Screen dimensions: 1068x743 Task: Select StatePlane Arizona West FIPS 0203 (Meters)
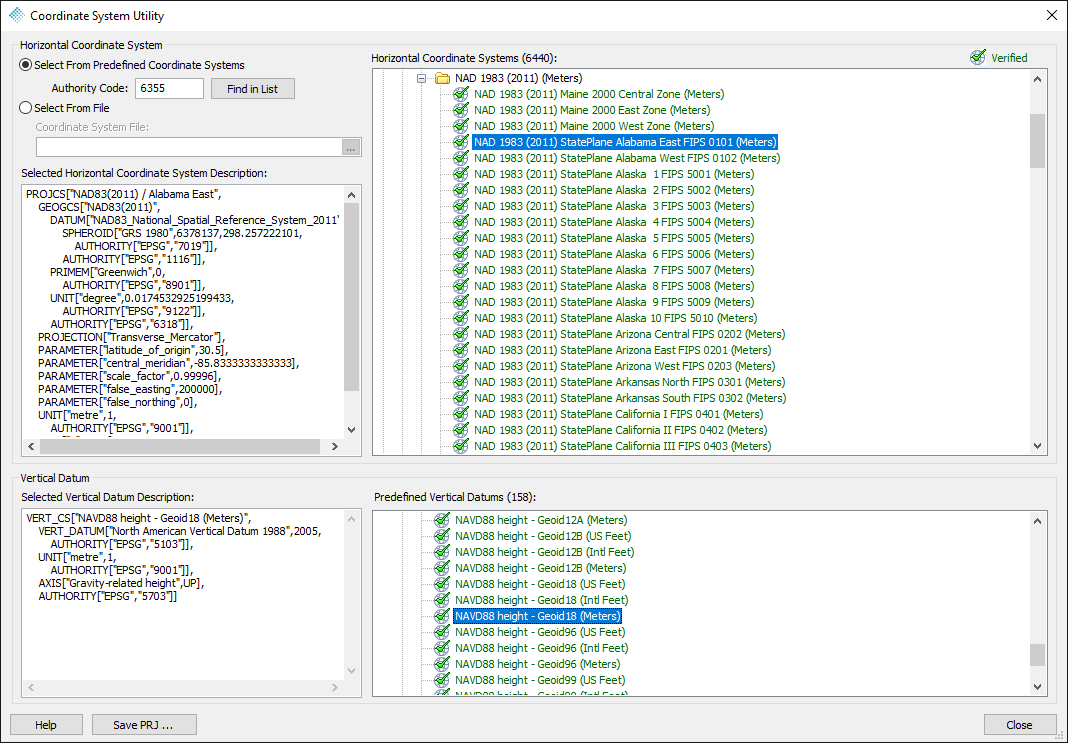pos(624,366)
